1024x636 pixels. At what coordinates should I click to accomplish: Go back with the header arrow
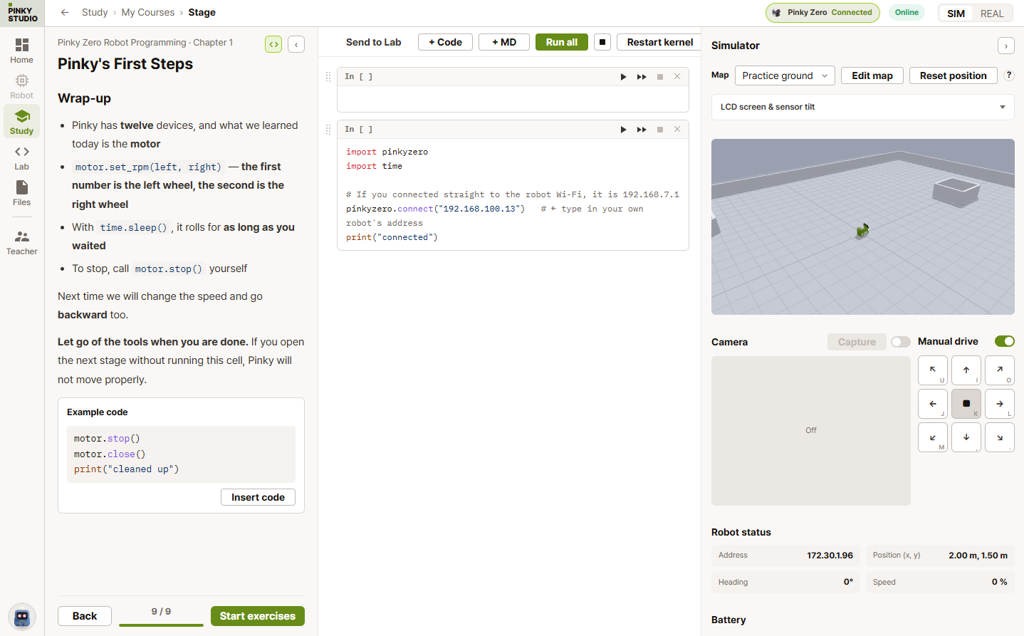pyautogui.click(x=65, y=12)
